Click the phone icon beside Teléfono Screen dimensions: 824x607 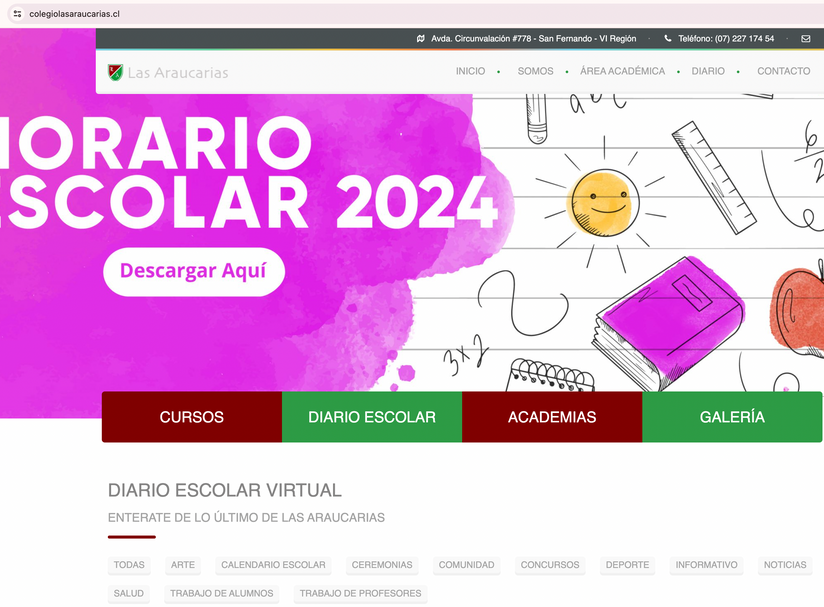[x=668, y=39]
